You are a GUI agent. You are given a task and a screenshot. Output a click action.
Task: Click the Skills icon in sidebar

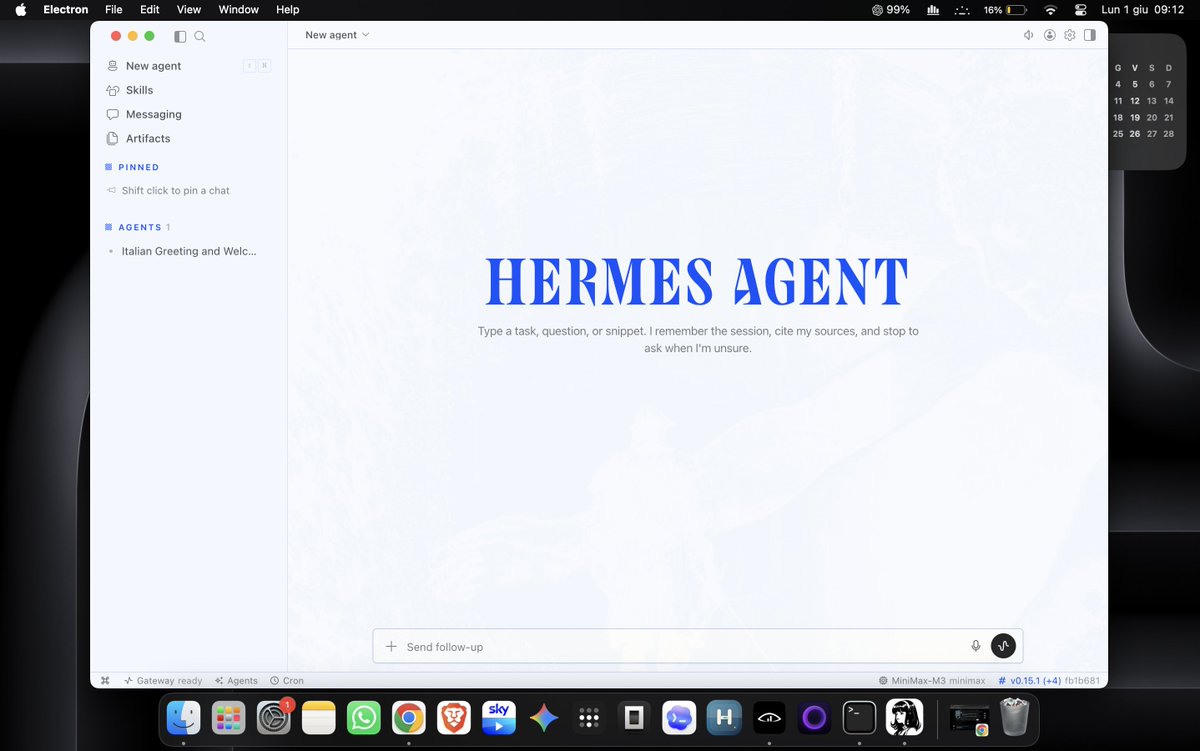click(113, 90)
